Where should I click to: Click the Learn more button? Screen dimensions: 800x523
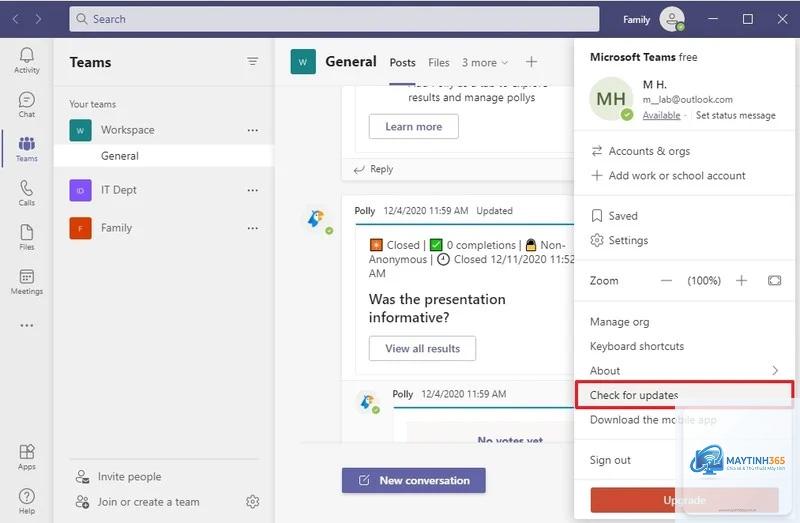(x=413, y=127)
